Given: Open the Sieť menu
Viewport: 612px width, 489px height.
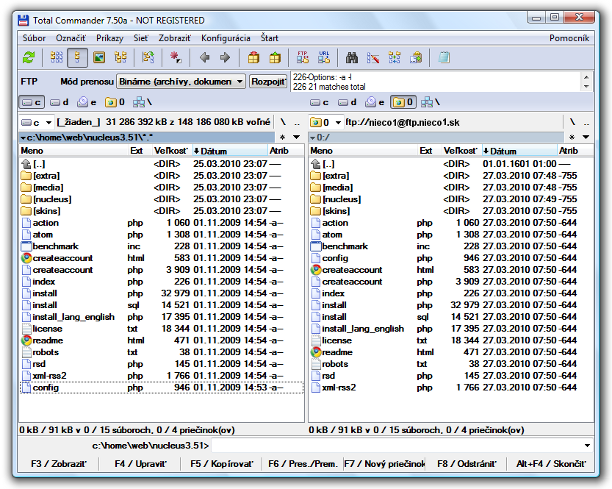Looking at the screenshot, I should point(141,38).
